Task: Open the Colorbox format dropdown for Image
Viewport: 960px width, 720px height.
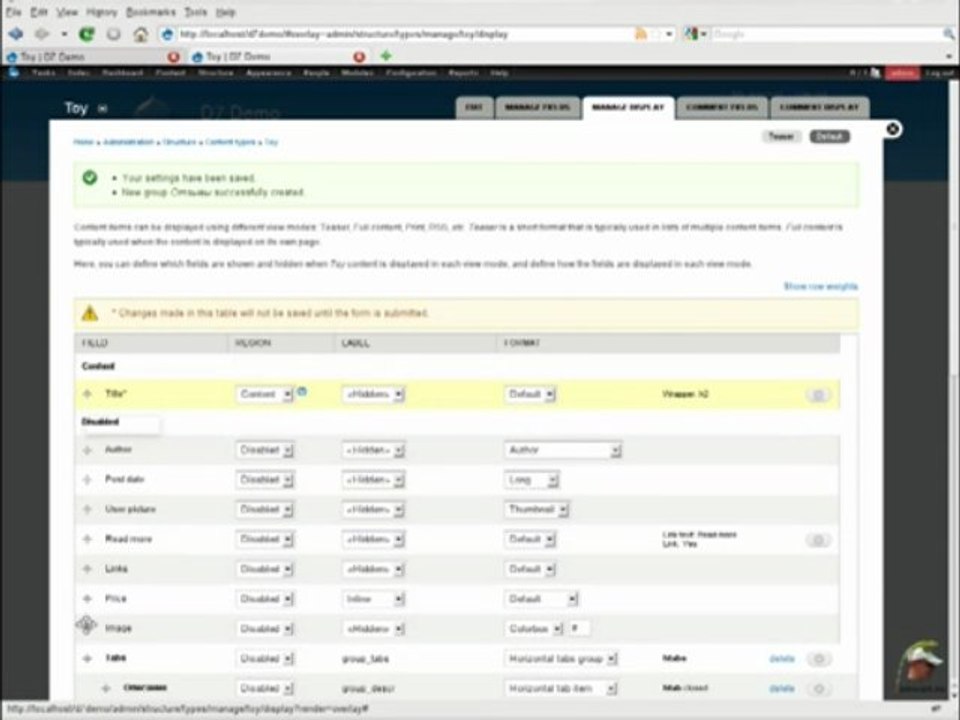Action: pos(533,629)
